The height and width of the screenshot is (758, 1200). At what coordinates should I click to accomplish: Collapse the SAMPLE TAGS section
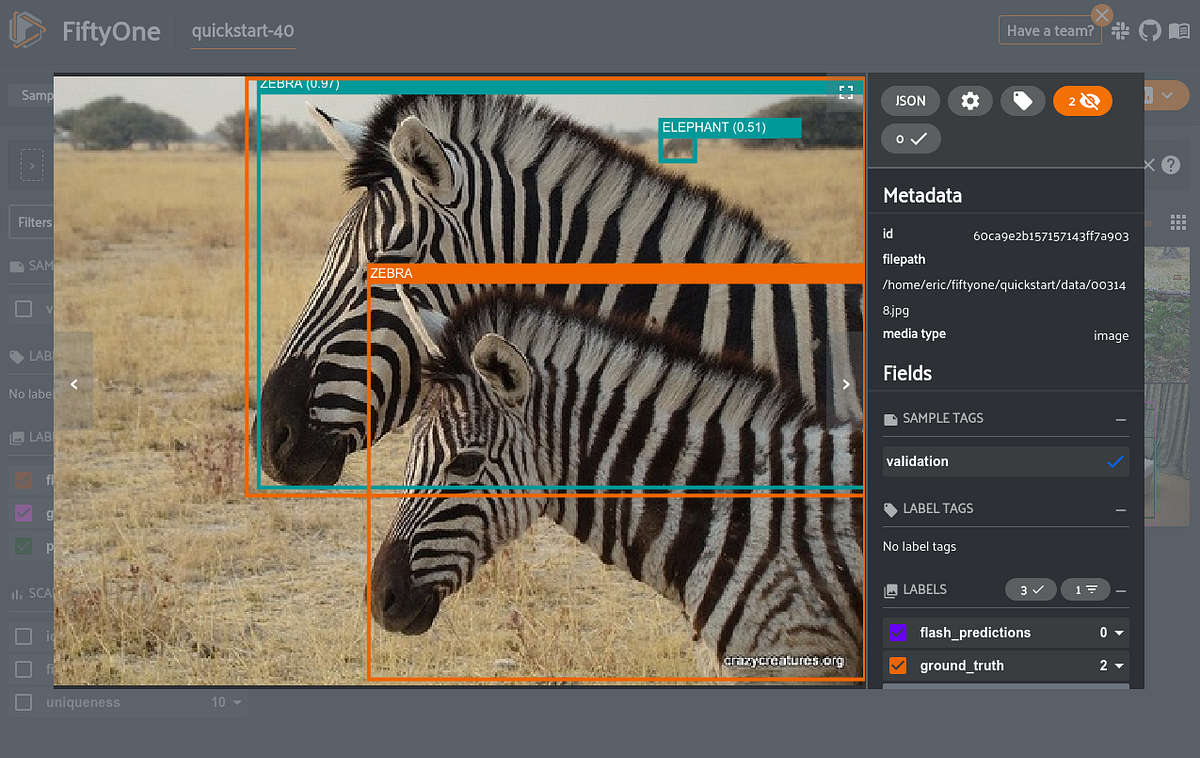pos(1121,419)
